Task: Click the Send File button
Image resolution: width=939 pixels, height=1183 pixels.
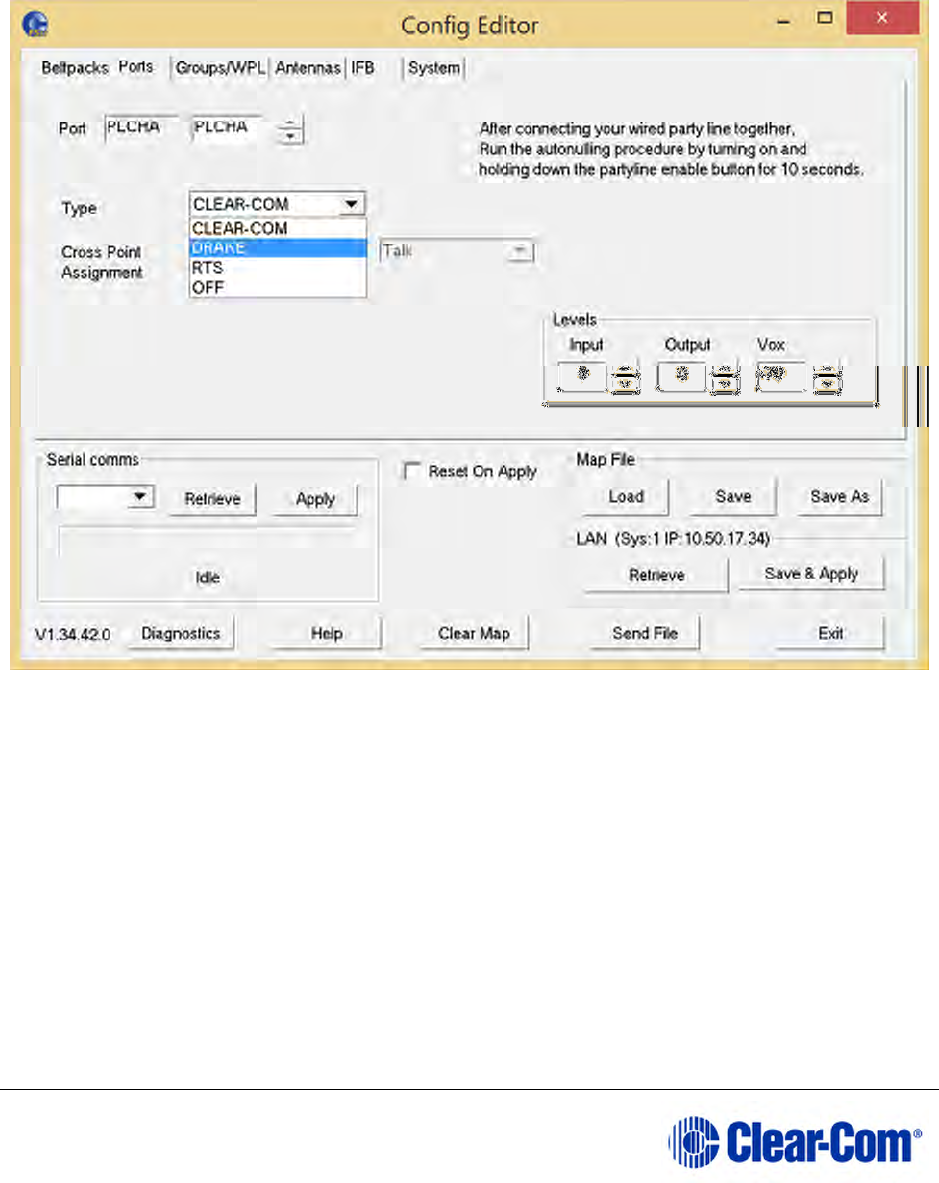Action: point(645,633)
